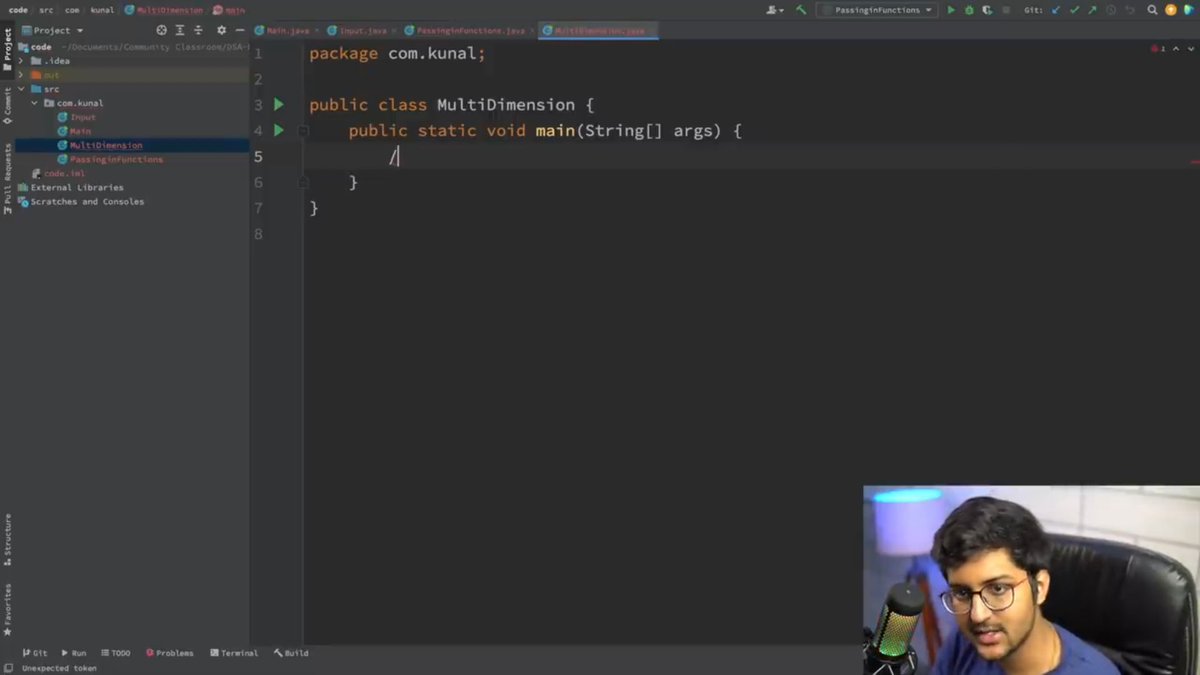Fold main method at line 4
The width and height of the screenshot is (1200, 675).
304,130
